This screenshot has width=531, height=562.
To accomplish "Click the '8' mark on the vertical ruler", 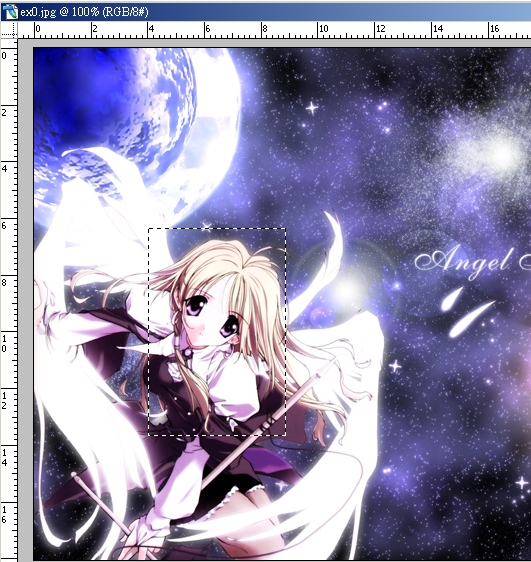I will pyautogui.click(x=4, y=282).
